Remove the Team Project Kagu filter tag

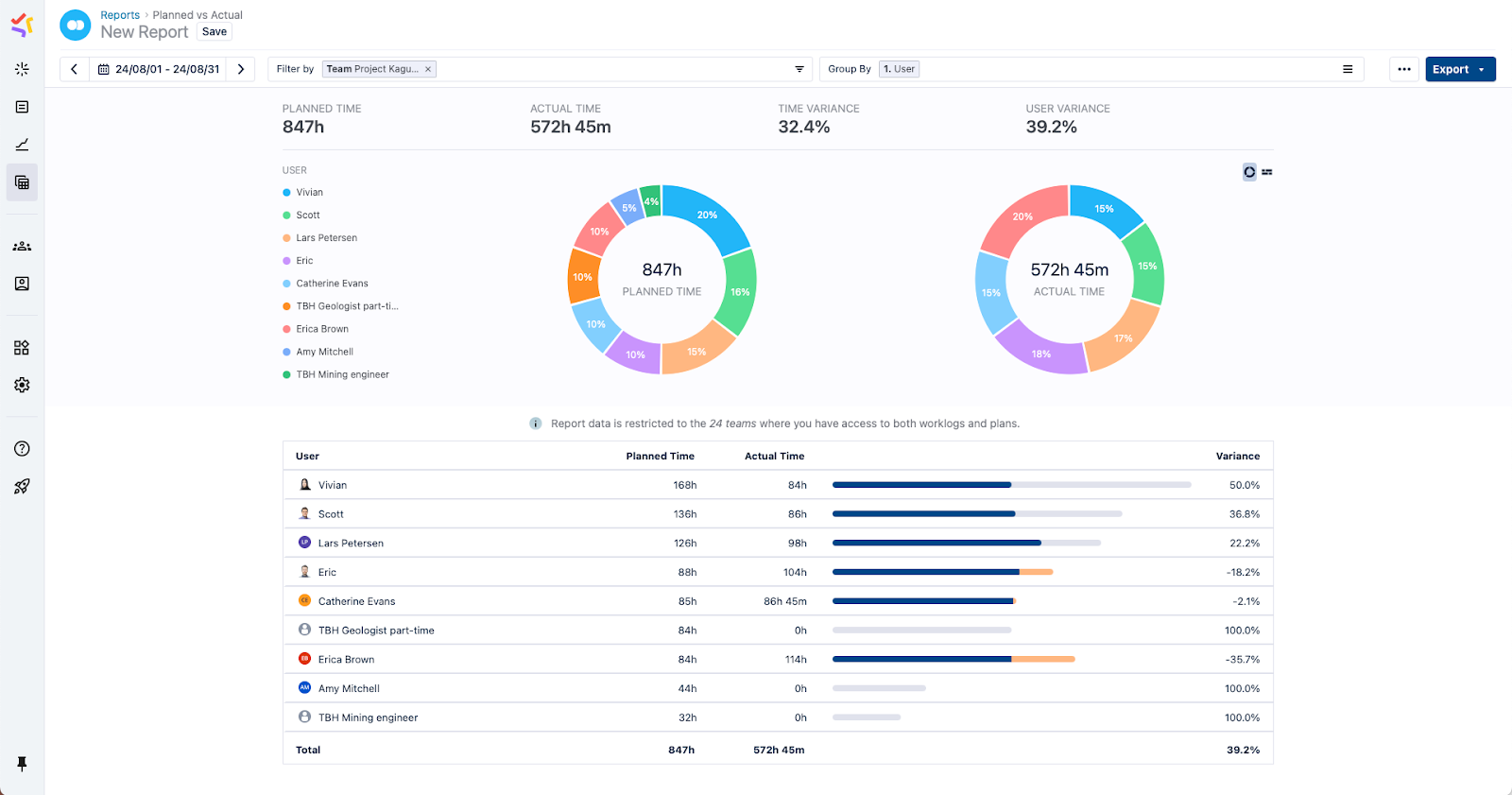[428, 69]
